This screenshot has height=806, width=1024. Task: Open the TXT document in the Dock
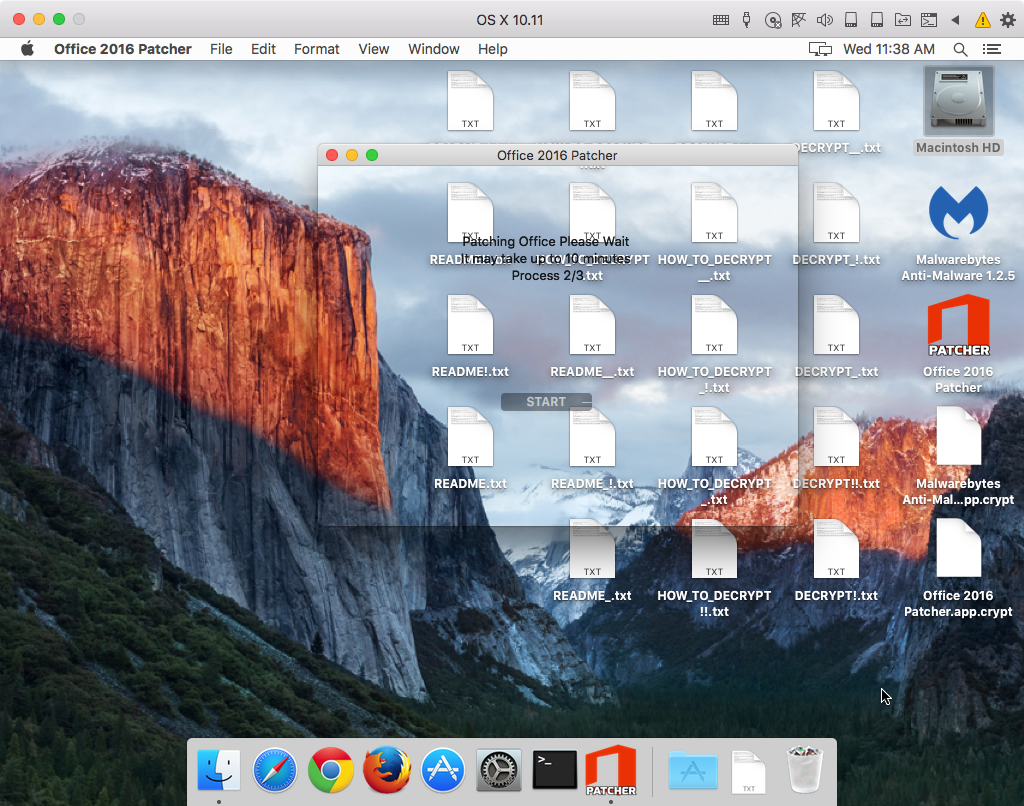click(x=748, y=772)
